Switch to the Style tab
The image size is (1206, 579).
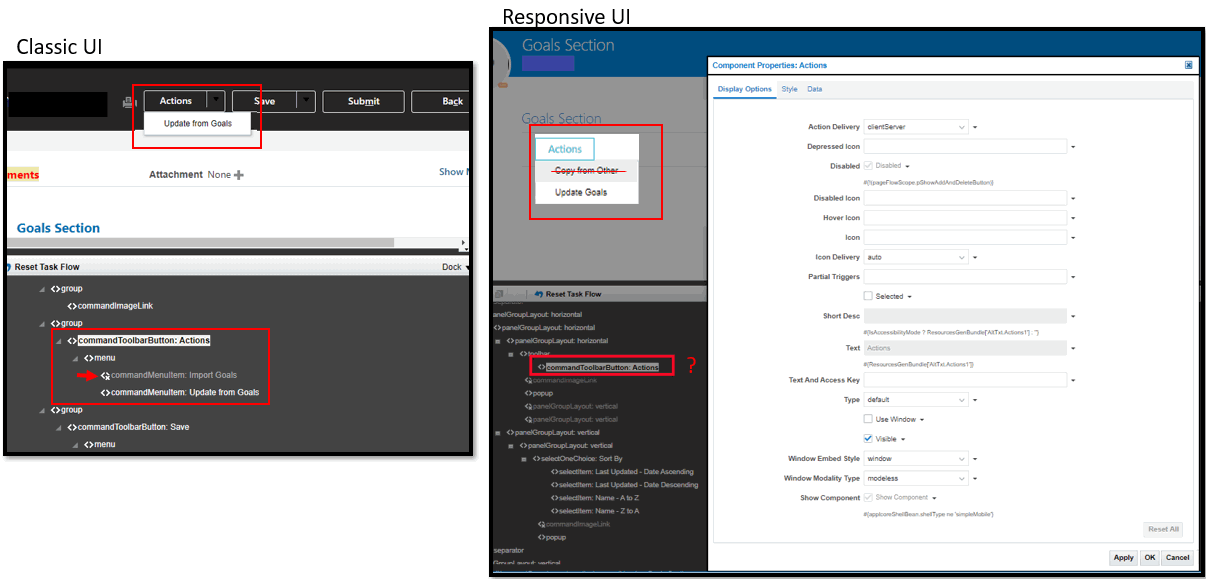[x=789, y=89]
